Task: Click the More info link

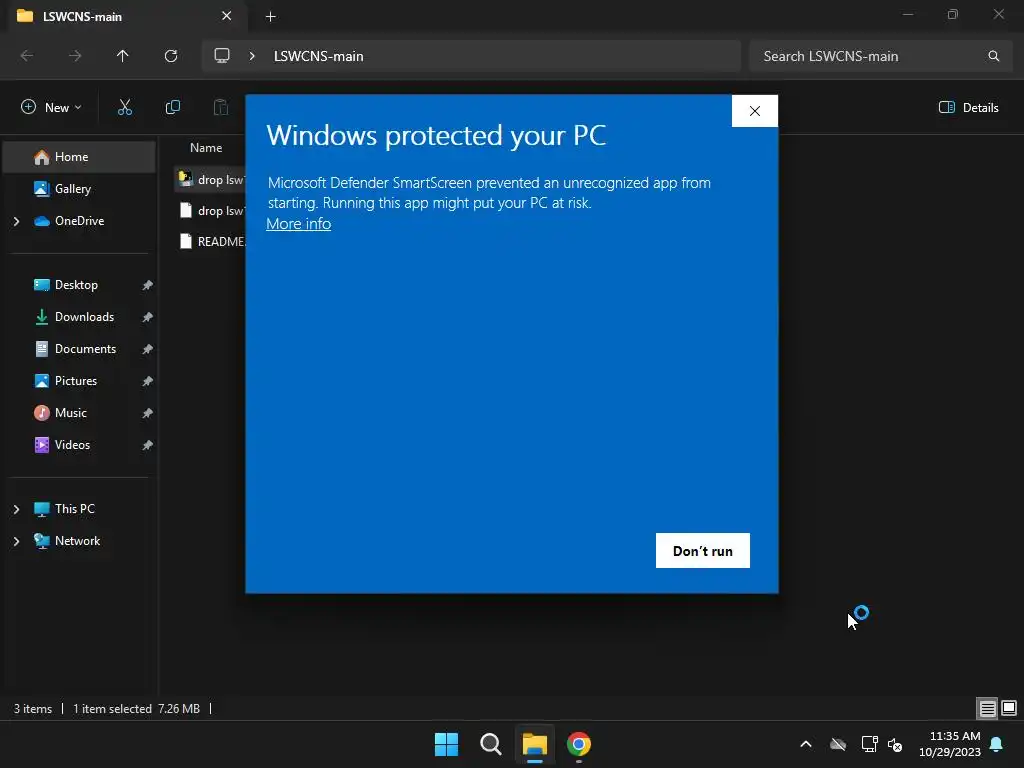Action: pyautogui.click(x=298, y=223)
